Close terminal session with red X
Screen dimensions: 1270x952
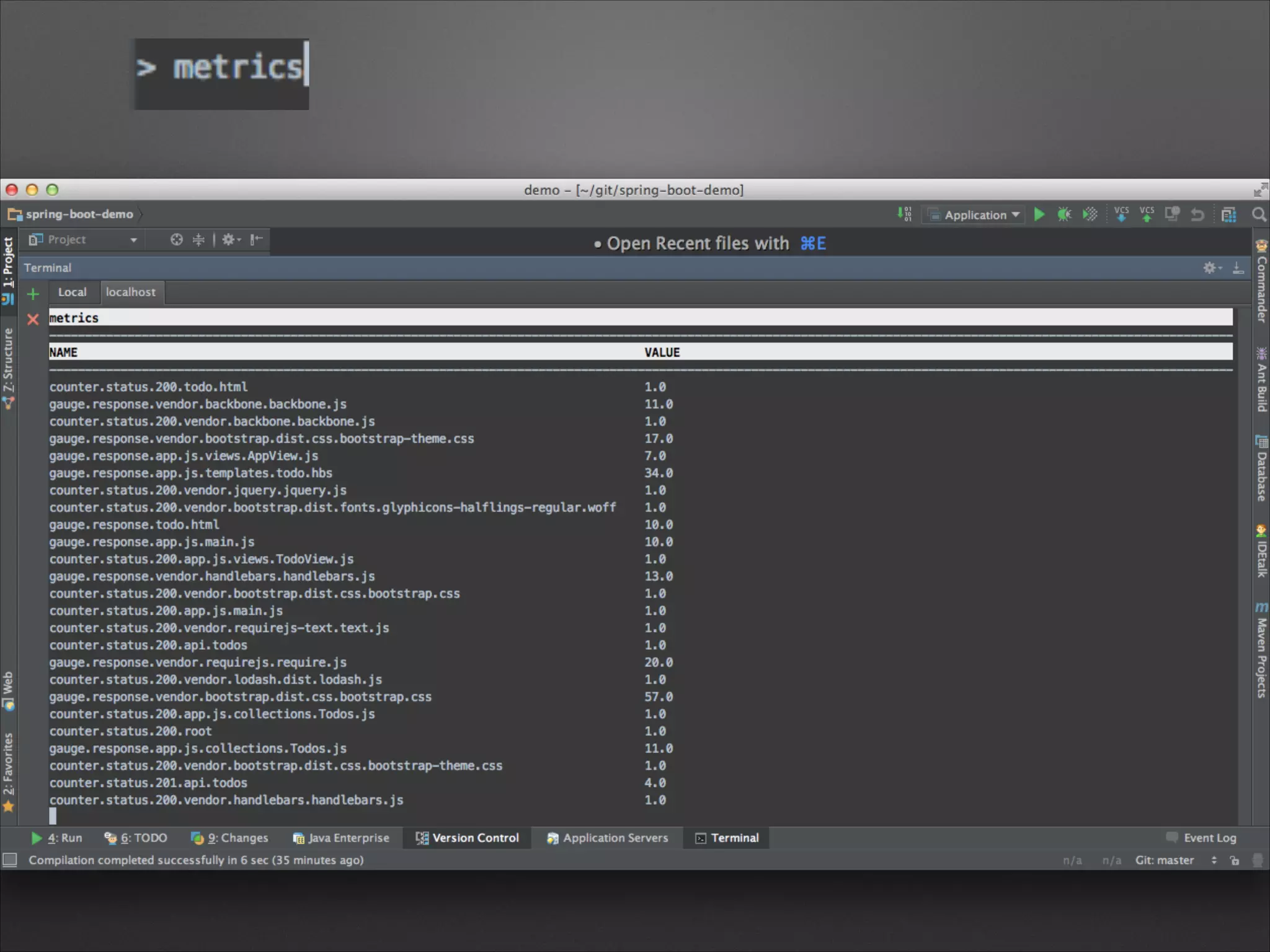(33, 319)
